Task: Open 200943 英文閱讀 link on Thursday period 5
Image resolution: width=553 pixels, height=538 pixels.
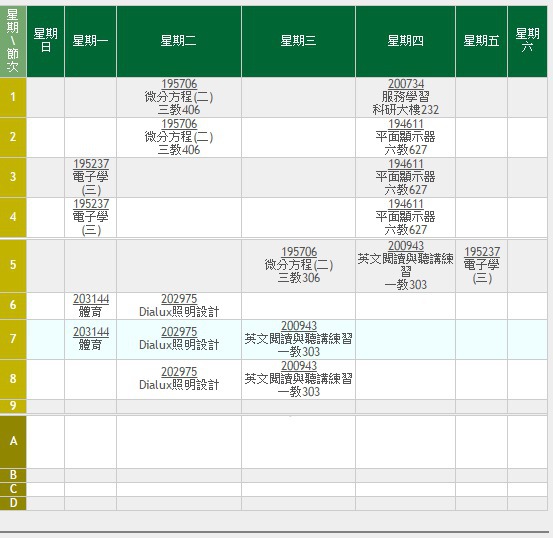Action: pyautogui.click(x=406, y=246)
